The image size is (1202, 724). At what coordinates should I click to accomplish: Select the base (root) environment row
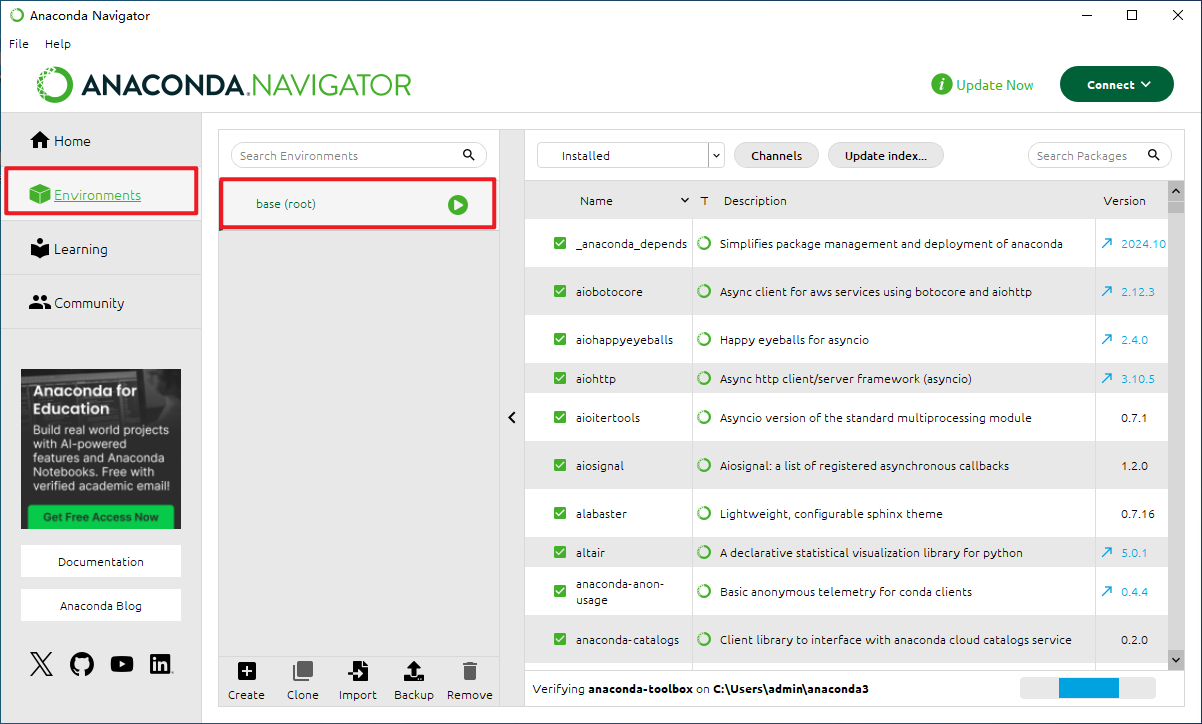pos(357,204)
